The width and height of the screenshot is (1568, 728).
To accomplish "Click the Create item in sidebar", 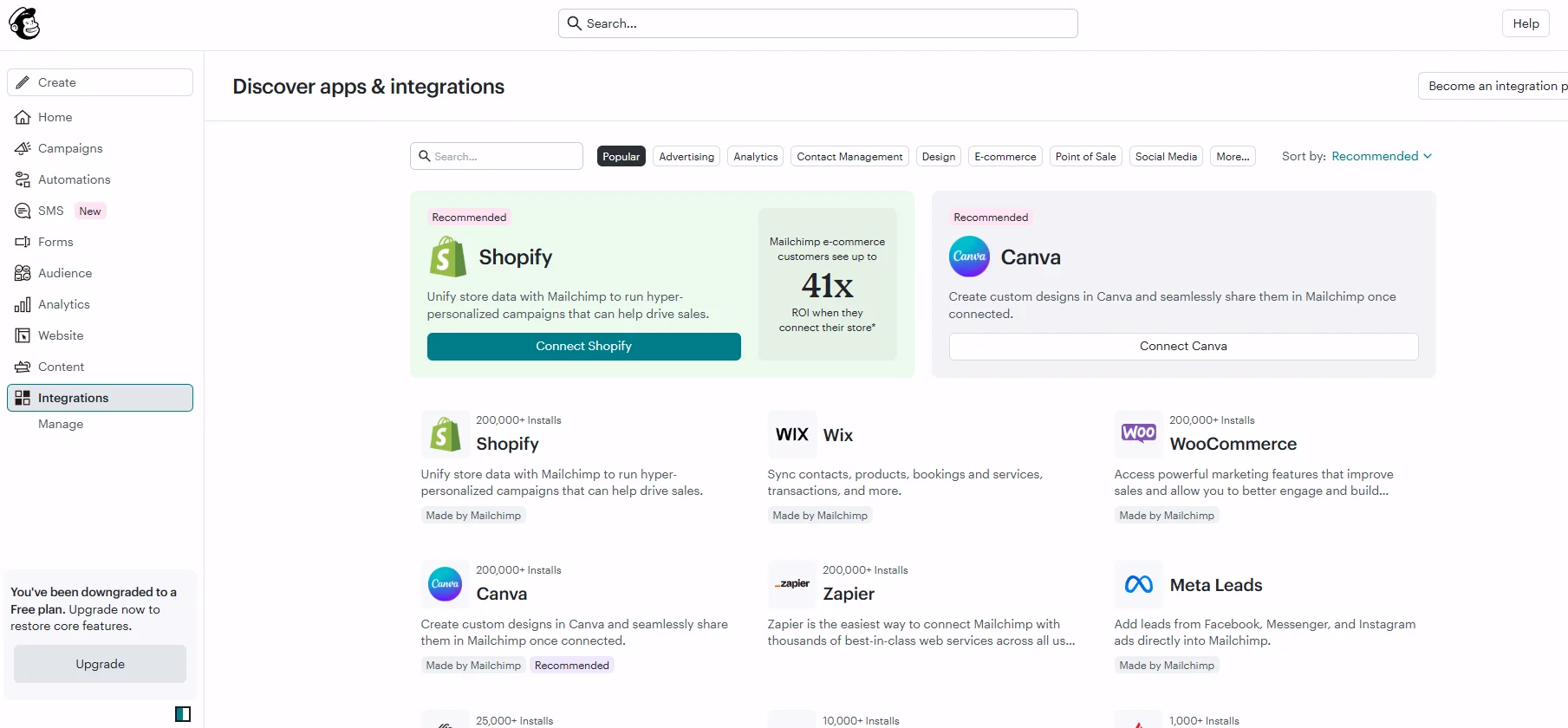I will (x=100, y=82).
